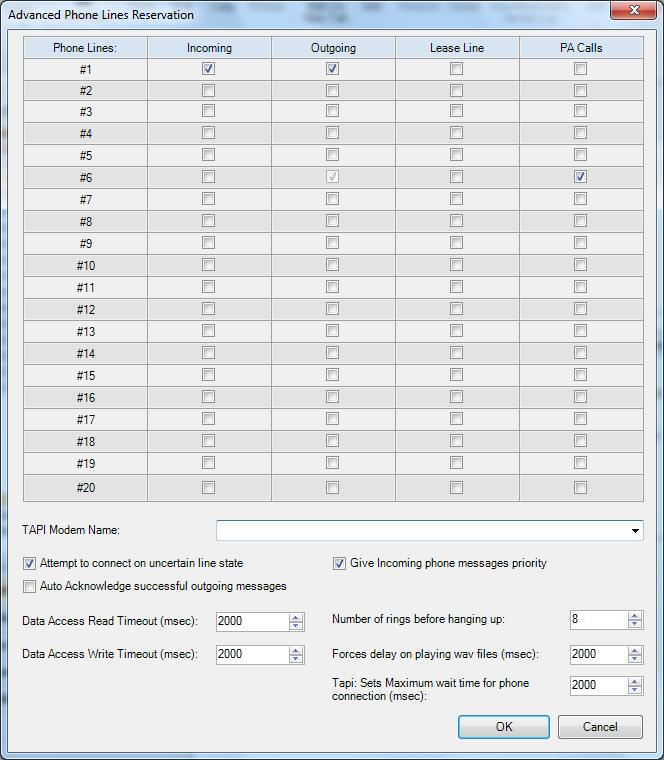Check PA Calls for line #20
The width and height of the screenshot is (664, 760).
pos(580,488)
